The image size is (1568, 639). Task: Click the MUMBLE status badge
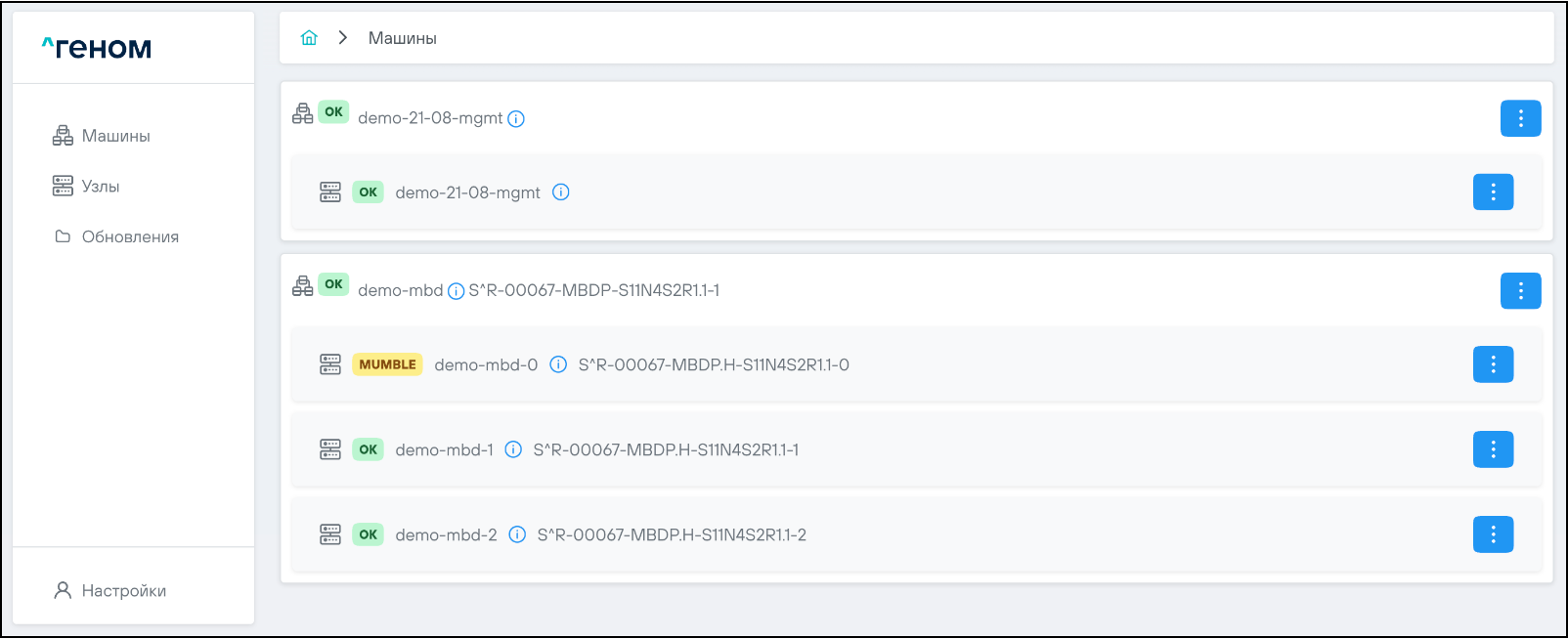pos(387,364)
